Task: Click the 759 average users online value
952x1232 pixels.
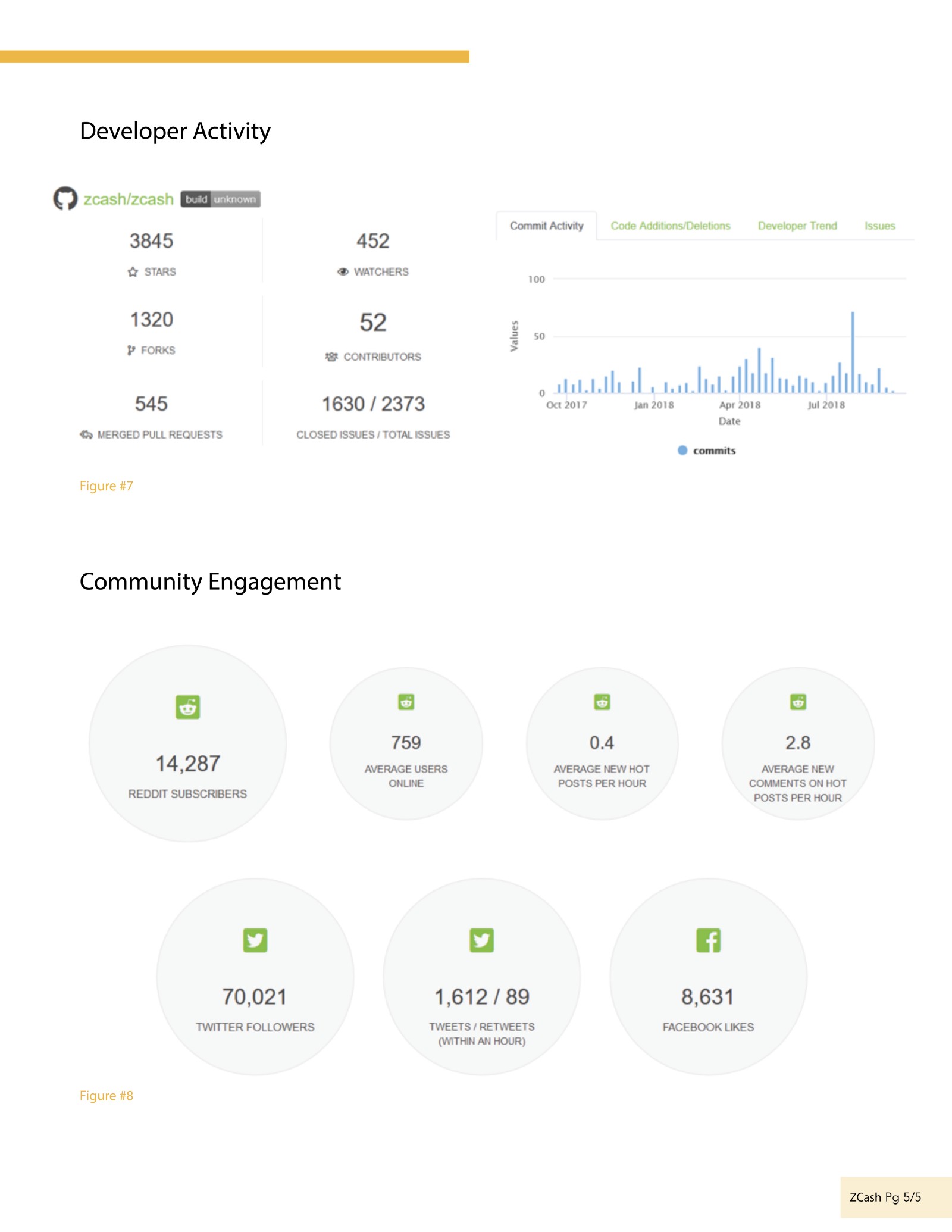Action: [x=406, y=743]
